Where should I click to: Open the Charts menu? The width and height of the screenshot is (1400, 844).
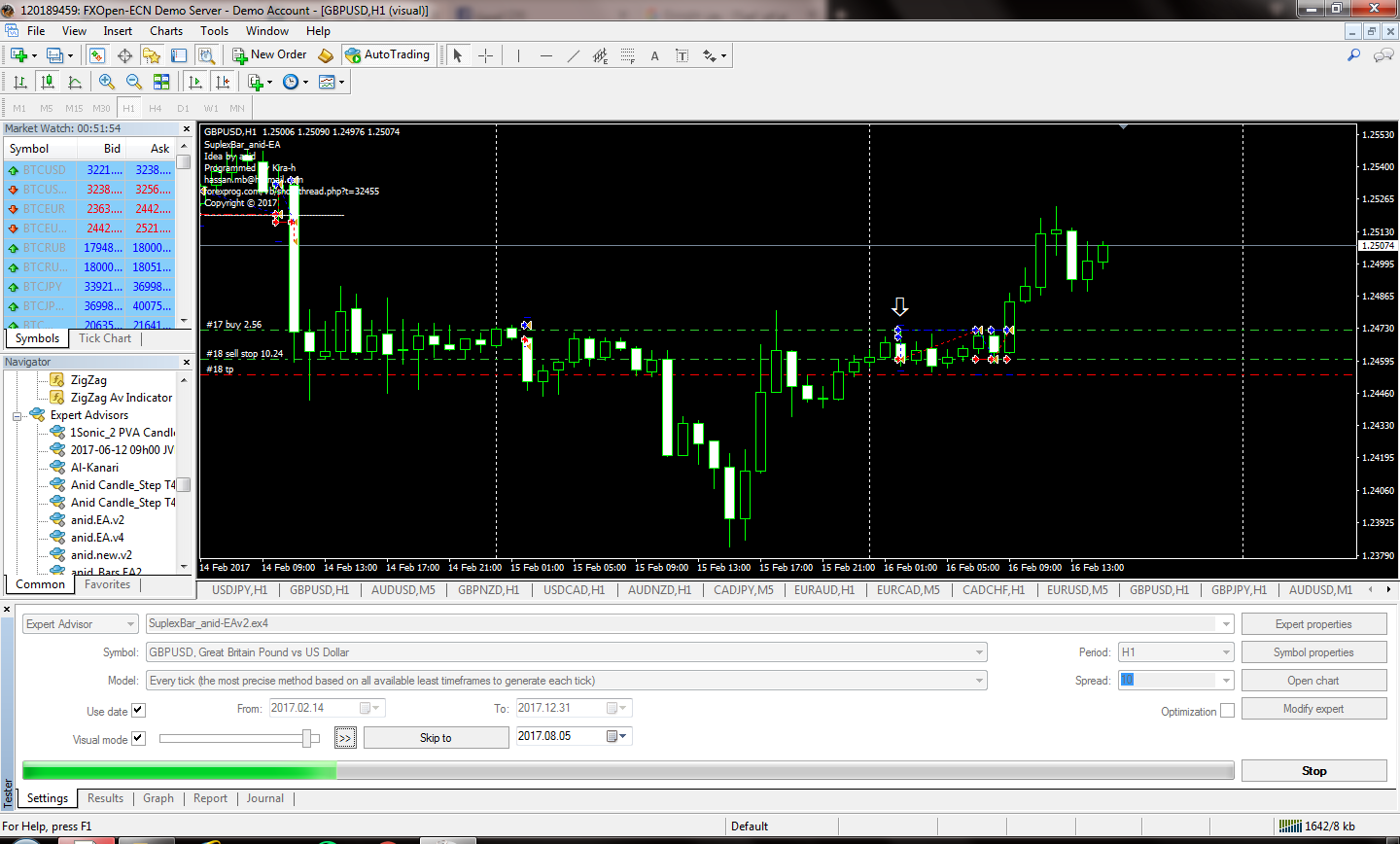165,31
